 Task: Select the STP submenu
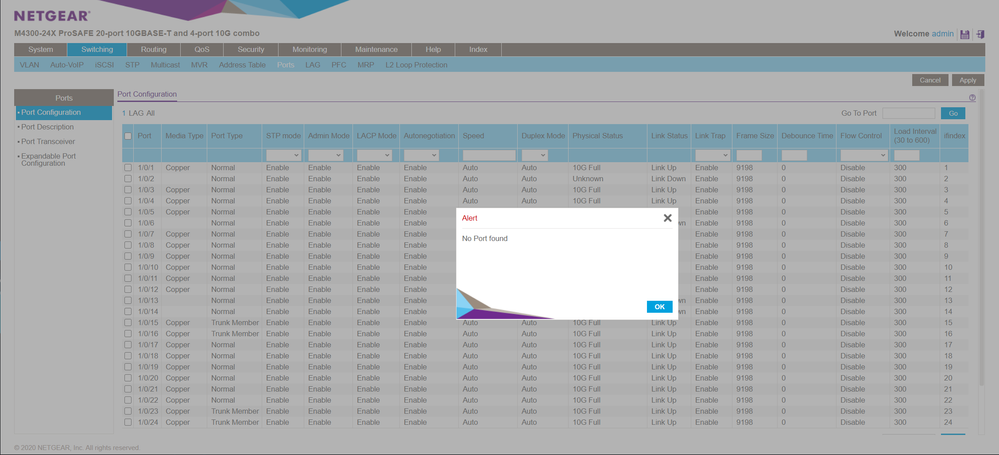pos(133,65)
